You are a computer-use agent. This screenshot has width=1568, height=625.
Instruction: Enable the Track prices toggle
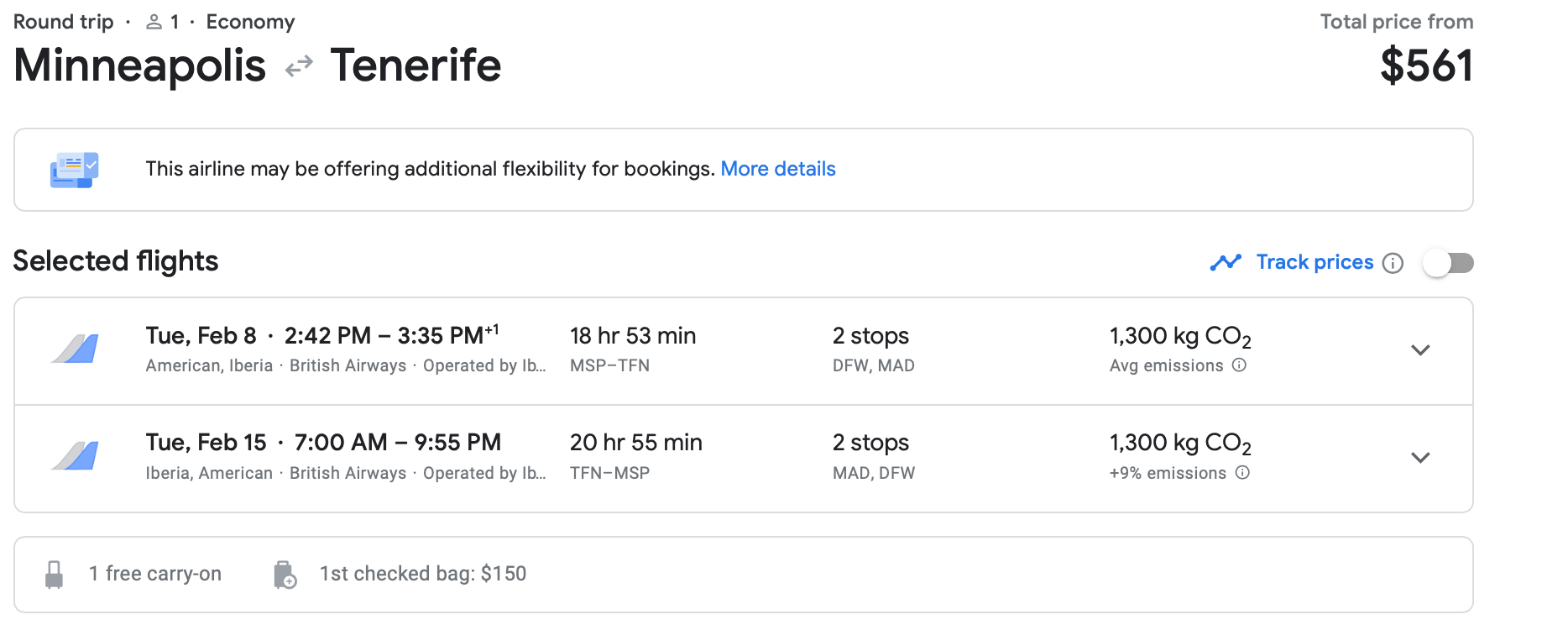pos(1449,263)
